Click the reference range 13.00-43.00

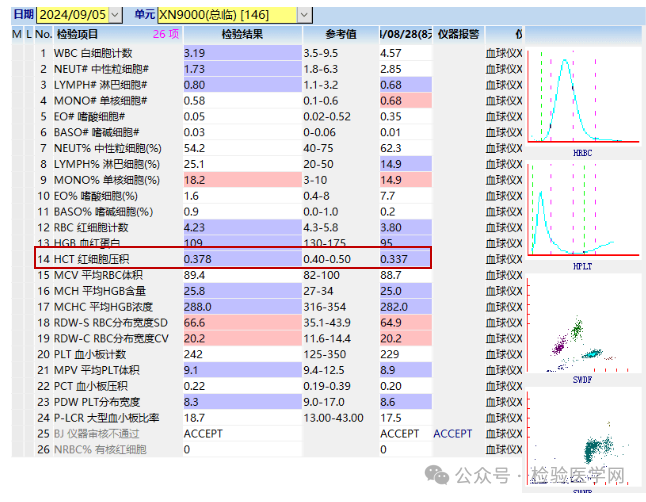pyautogui.click(x=334, y=418)
